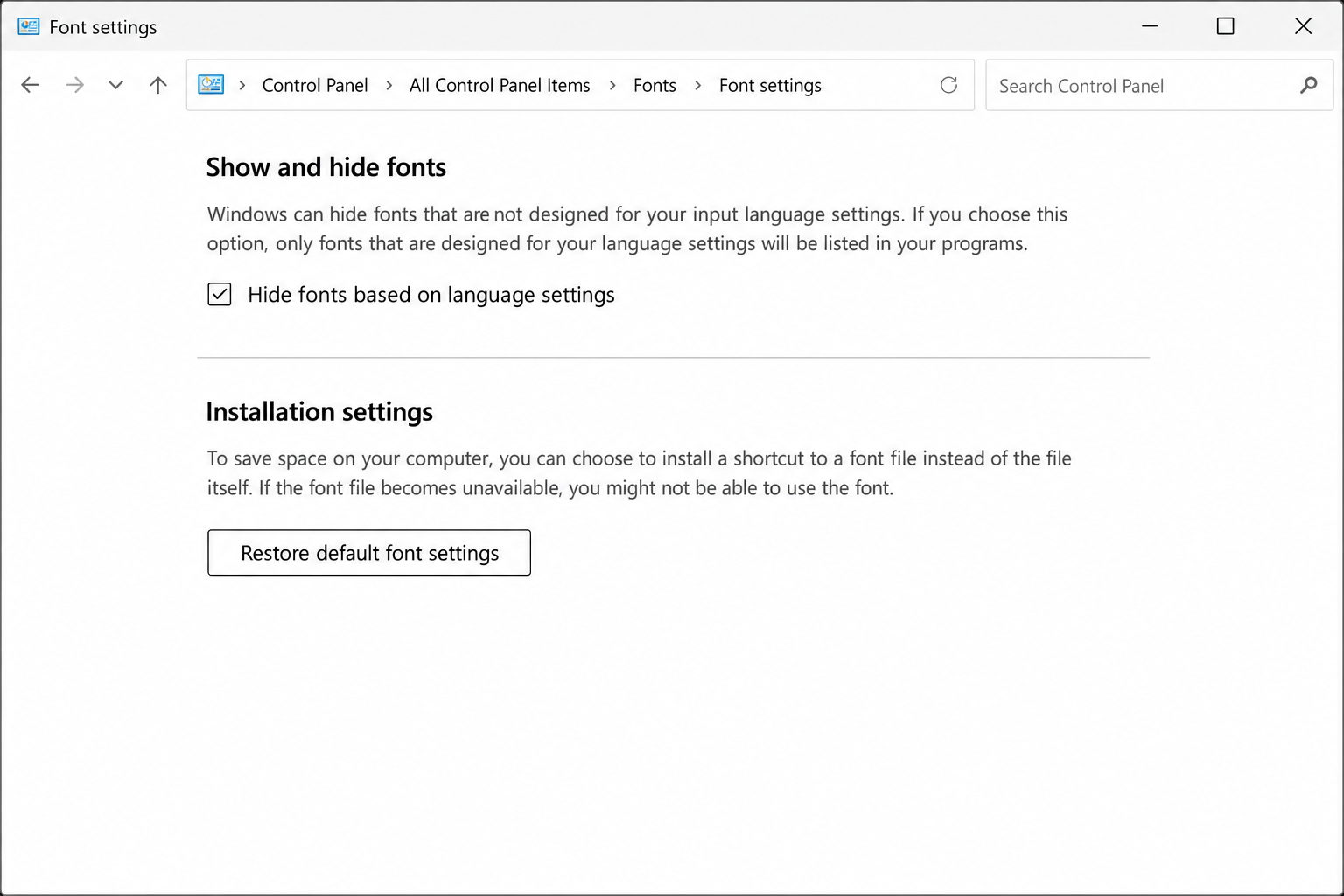Go to the Fonts breadcrumb
The height and width of the screenshot is (896, 1344).
pos(654,85)
